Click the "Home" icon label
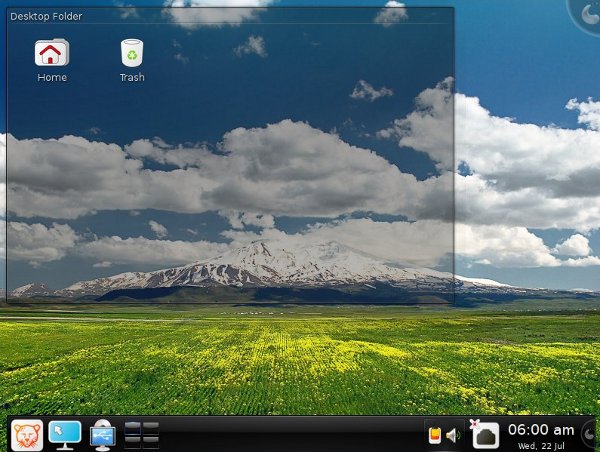This screenshot has width=600, height=452. (52, 77)
